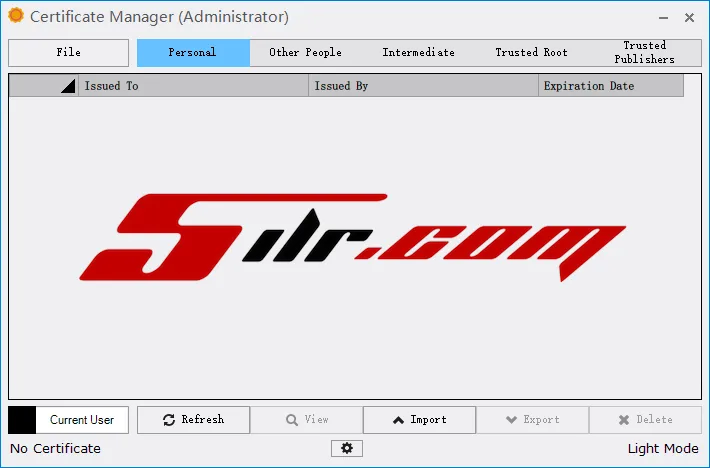Sort by Expiration Date column
This screenshot has width=710, height=468.
pyautogui.click(x=611, y=86)
